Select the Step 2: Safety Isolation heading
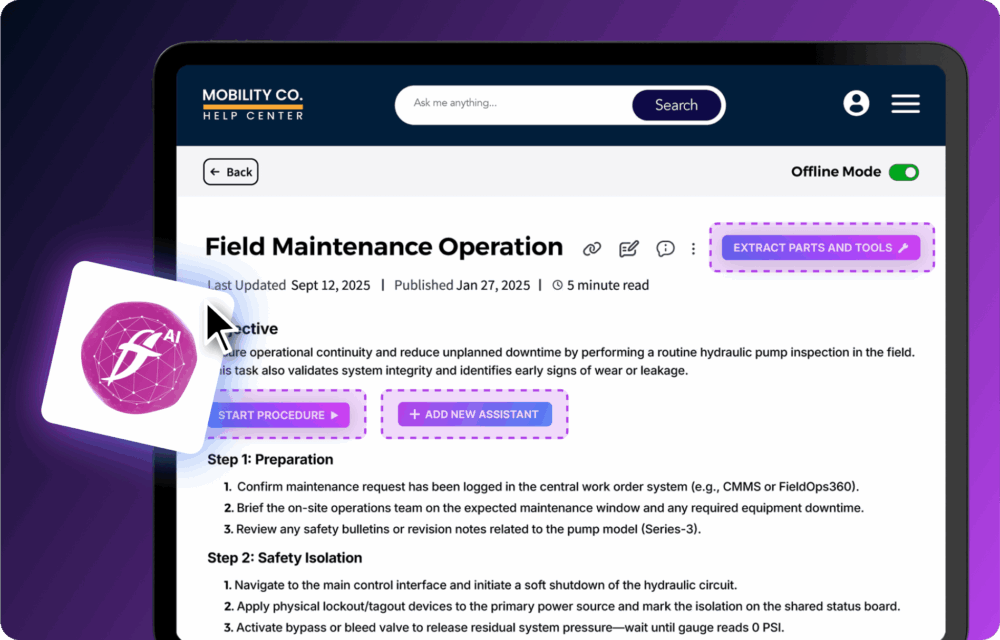Screen dimensions: 1000x640 [284, 557]
